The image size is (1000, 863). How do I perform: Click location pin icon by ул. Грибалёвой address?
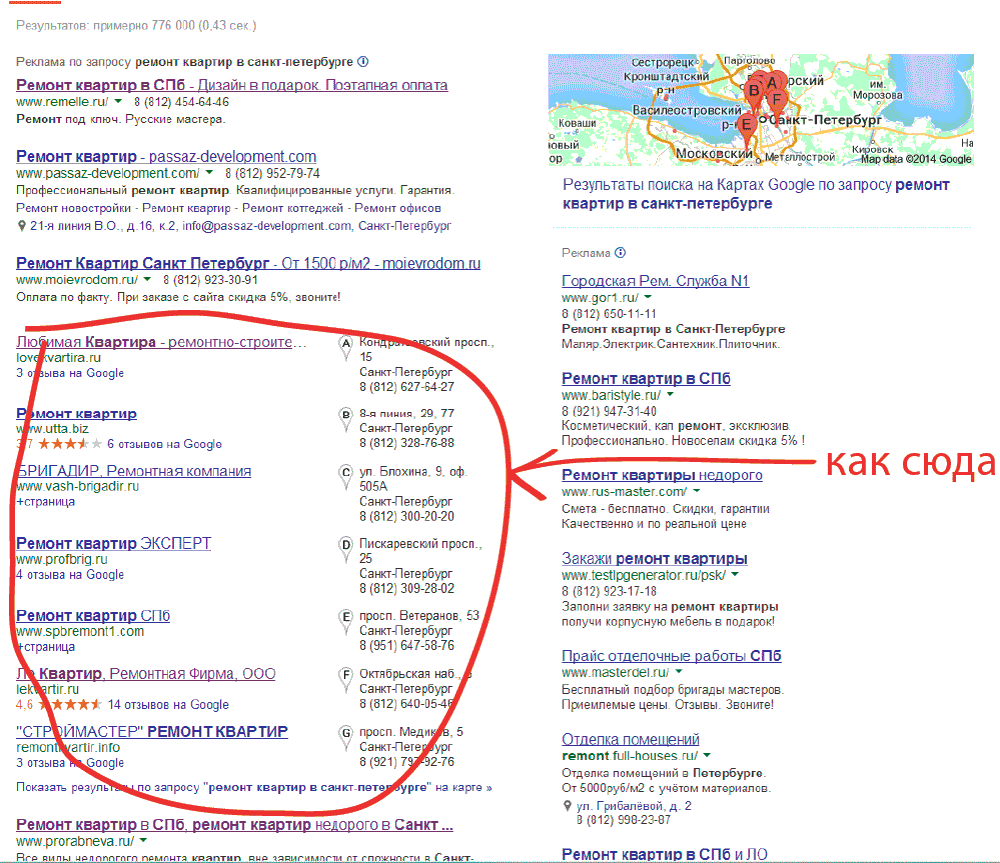pyautogui.click(x=568, y=806)
